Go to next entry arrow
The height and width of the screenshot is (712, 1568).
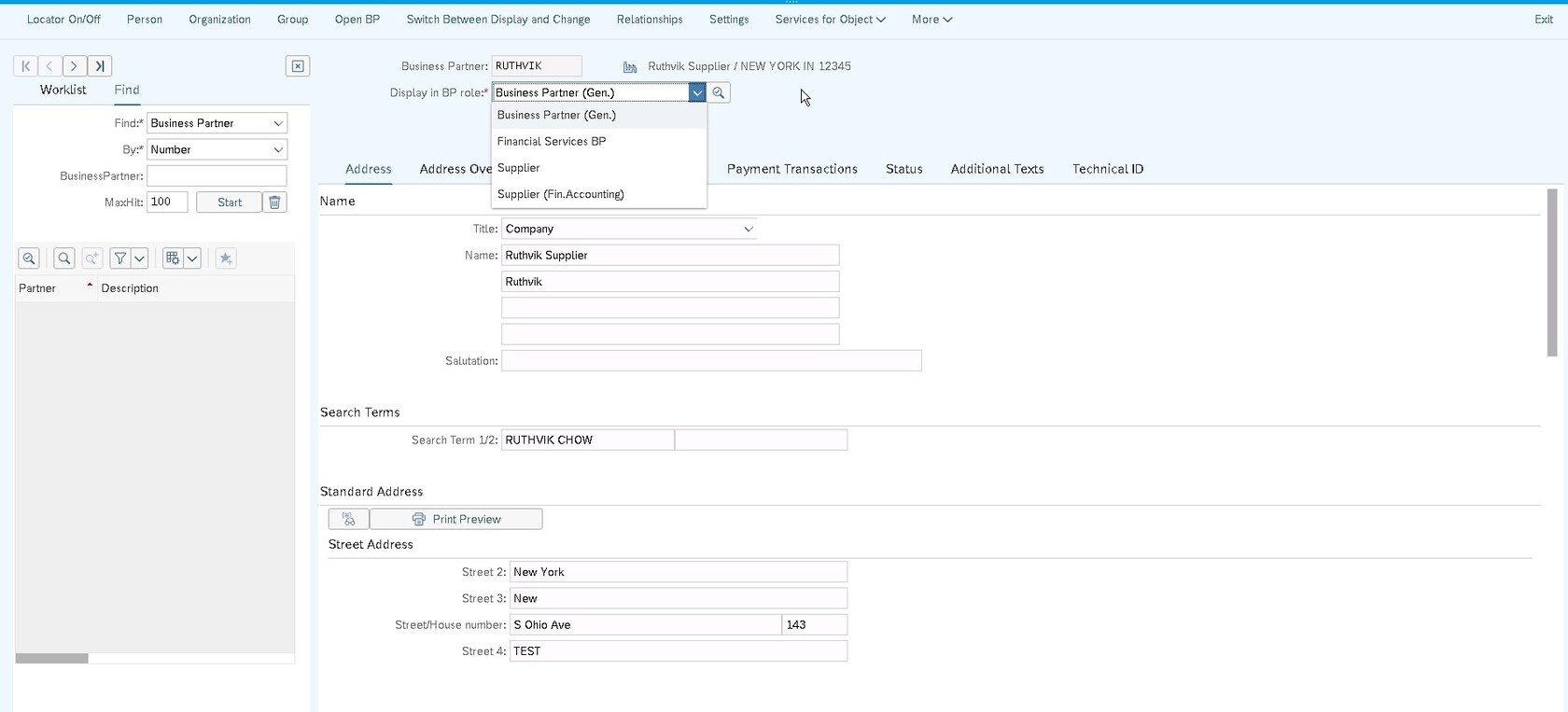point(75,66)
